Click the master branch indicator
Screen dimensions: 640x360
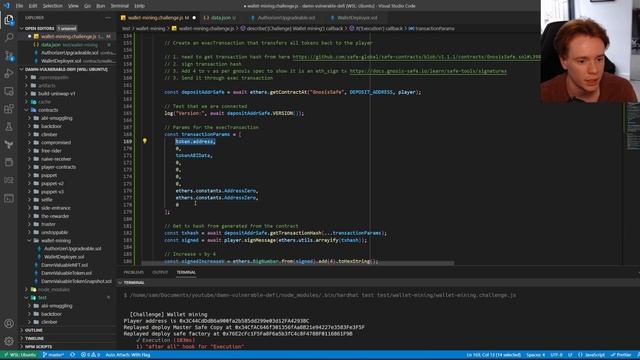point(53,355)
